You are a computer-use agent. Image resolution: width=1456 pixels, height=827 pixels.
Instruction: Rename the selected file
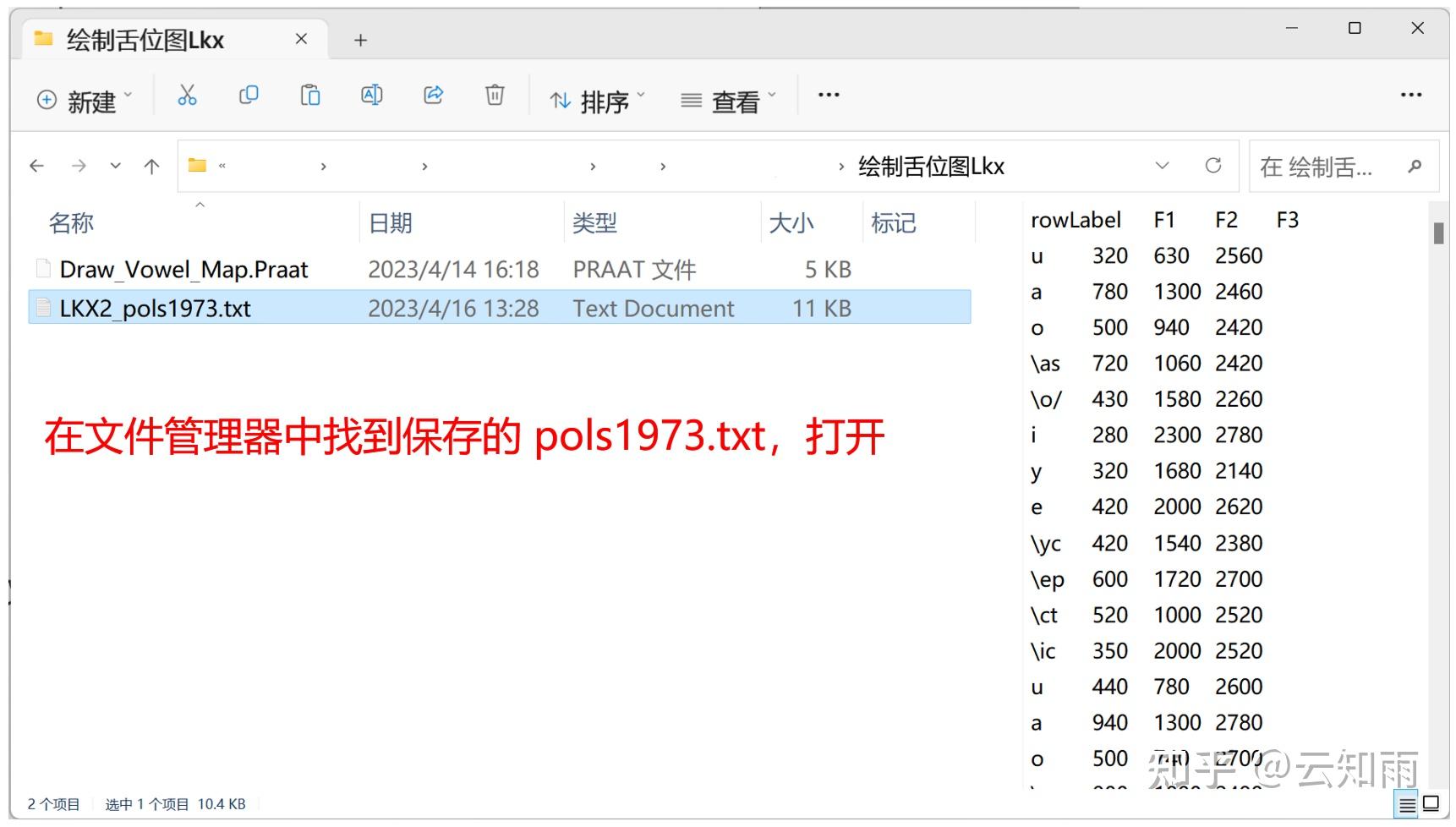[371, 95]
